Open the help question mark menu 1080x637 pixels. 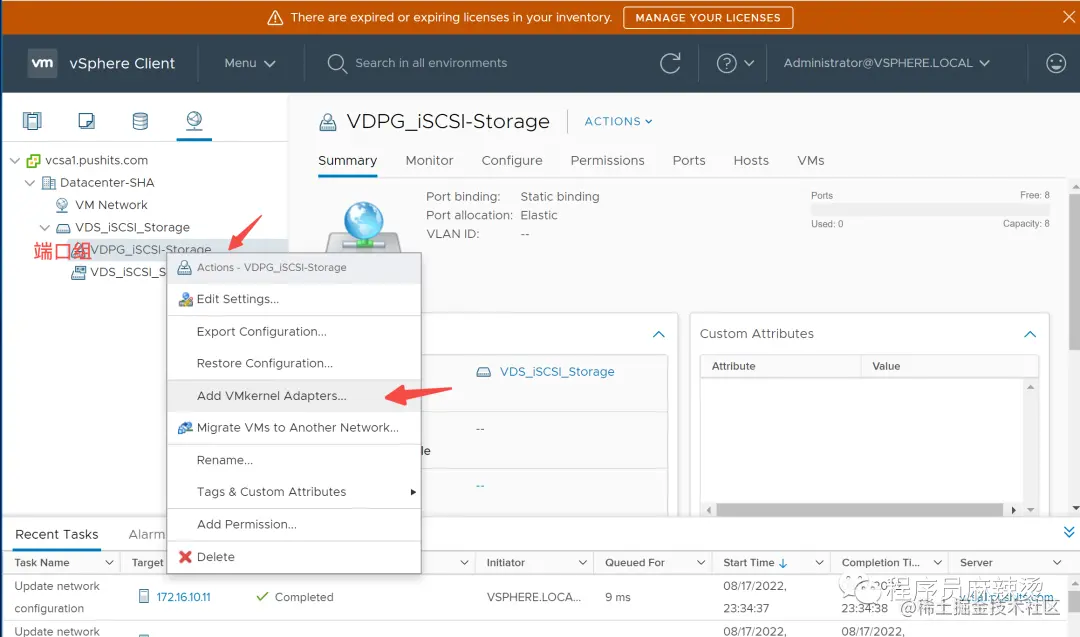tap(735, 63)
